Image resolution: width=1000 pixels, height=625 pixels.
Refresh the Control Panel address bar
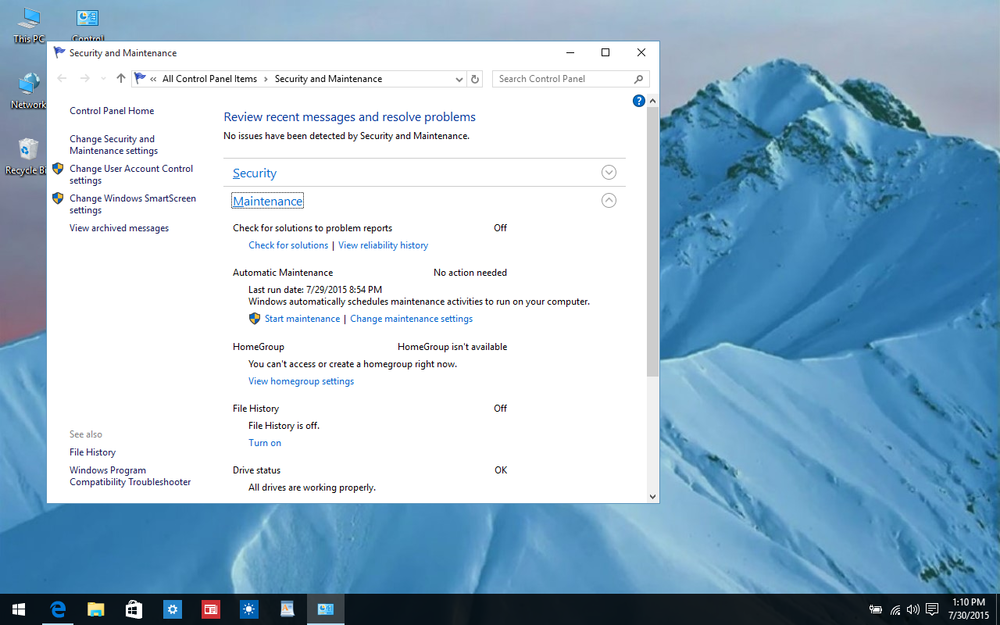(x=474, y=79)
